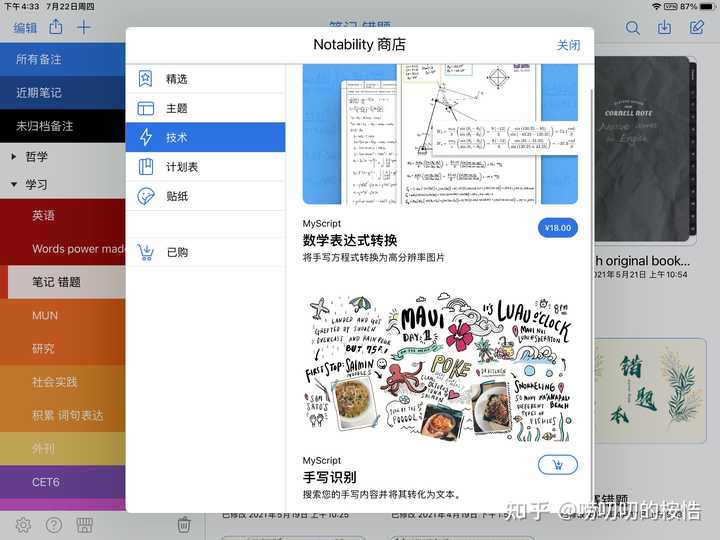This screenshot has height=540, width=720.
Task: Tap the battery 87% indicator
Action: coord(698,6)
